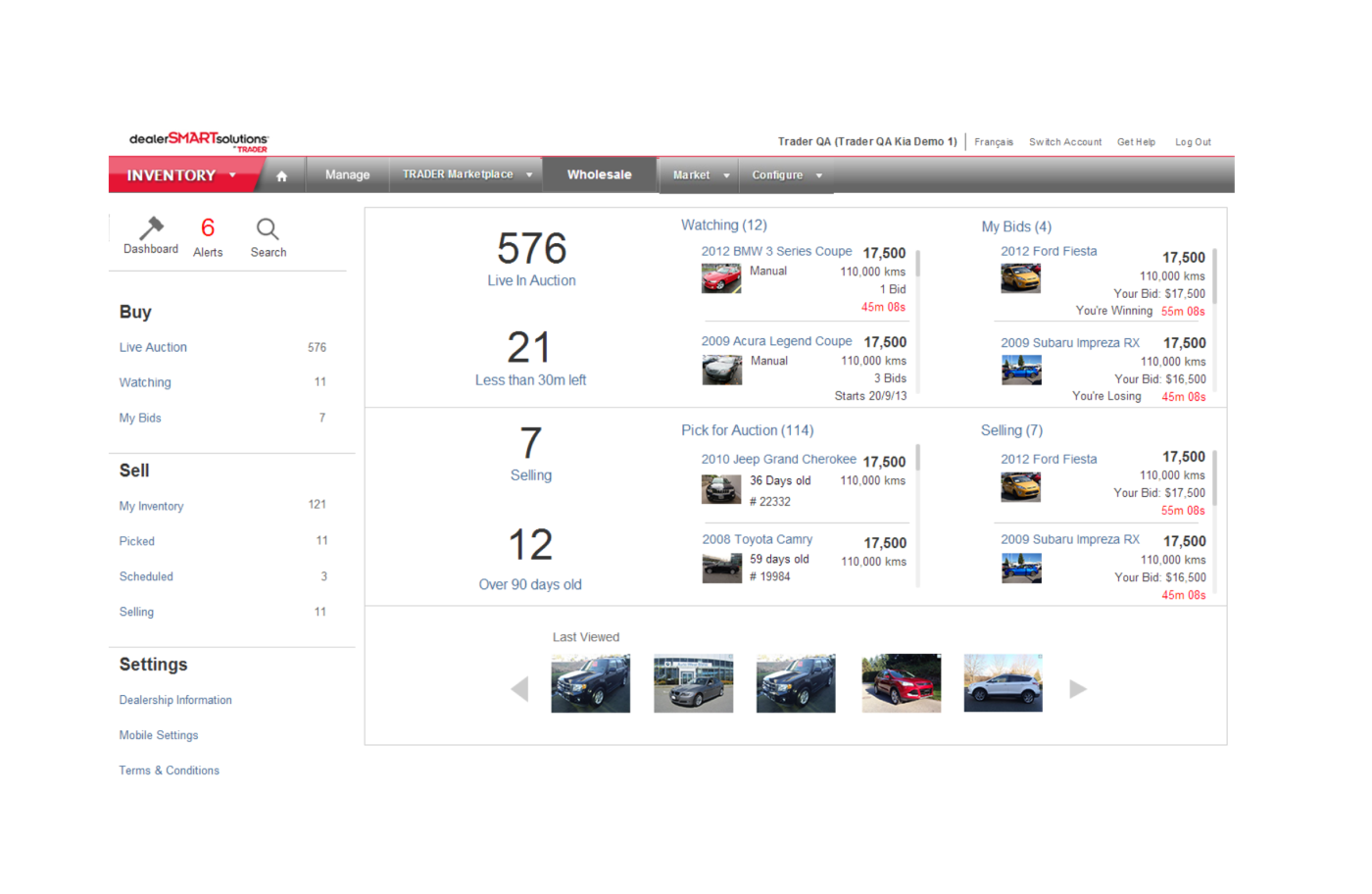Viewport: 1372px width, 894px height.
Task: Open 2012 BMW 3 Series Coupe listing
Action: [776, 251]
